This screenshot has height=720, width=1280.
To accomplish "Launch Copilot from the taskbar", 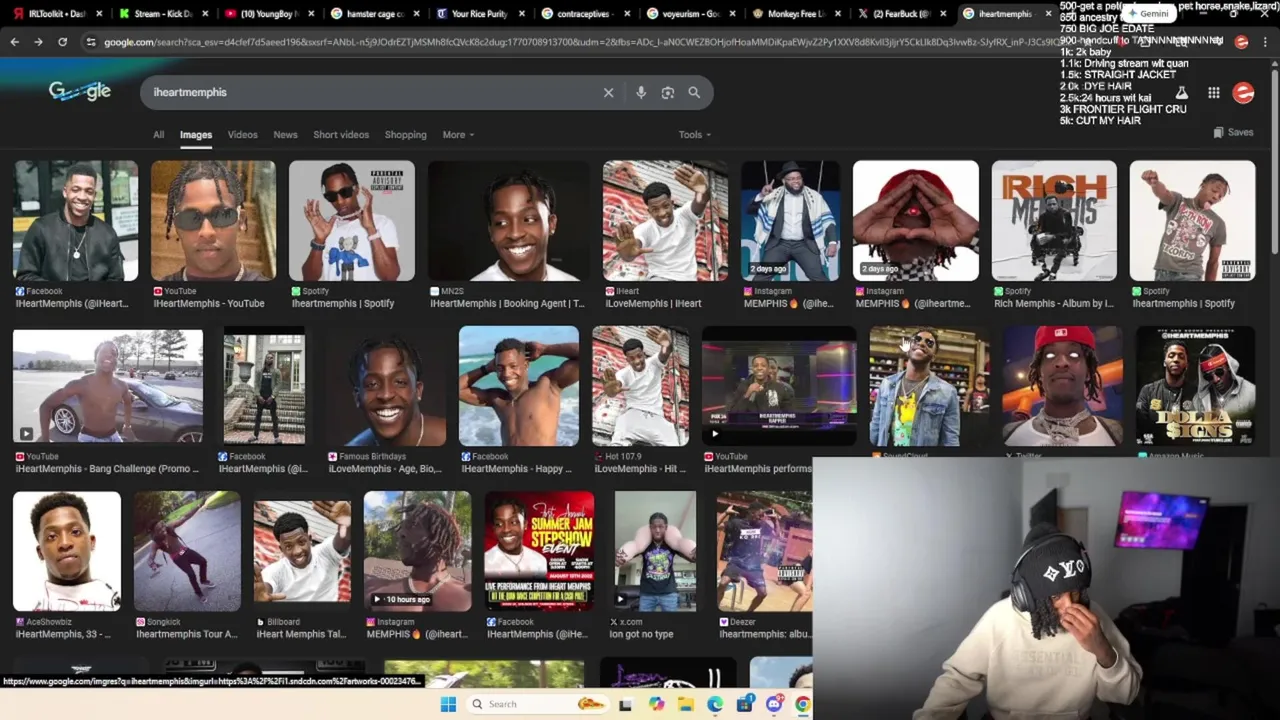I will (656, 704).
